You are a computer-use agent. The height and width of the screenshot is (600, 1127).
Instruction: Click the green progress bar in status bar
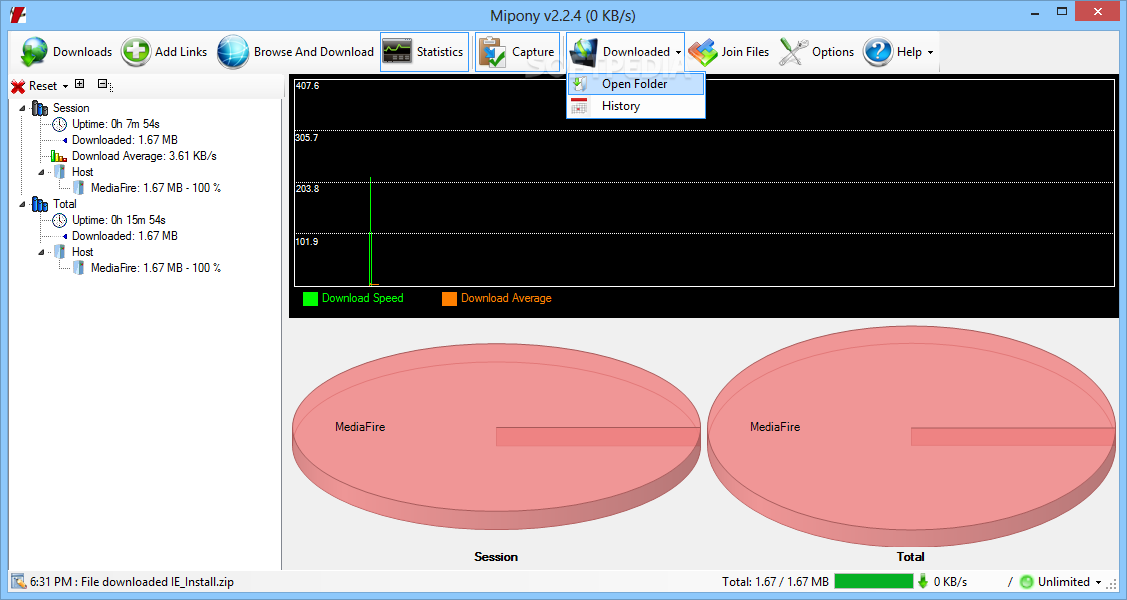pyautogui.click(x=874, y=581)
